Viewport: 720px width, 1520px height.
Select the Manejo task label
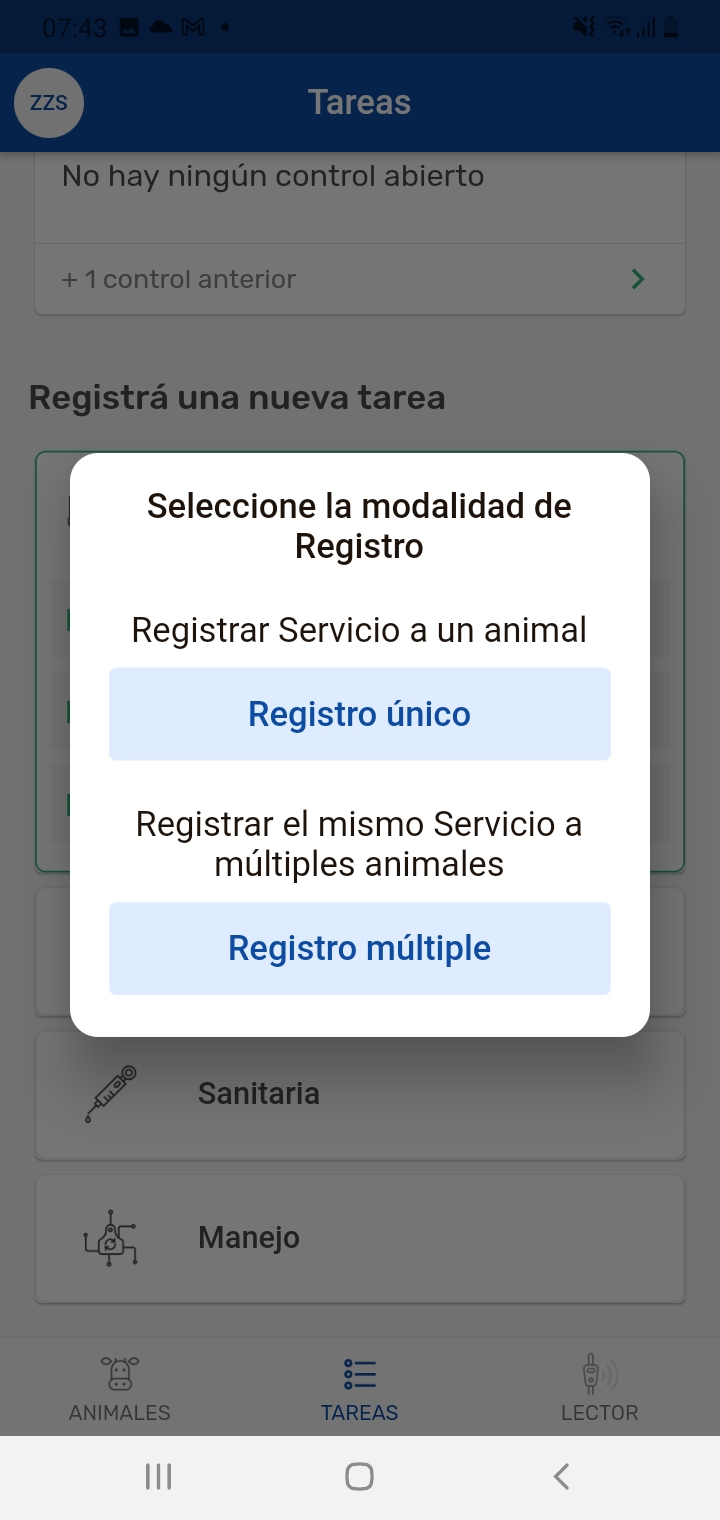[249, 1237]
